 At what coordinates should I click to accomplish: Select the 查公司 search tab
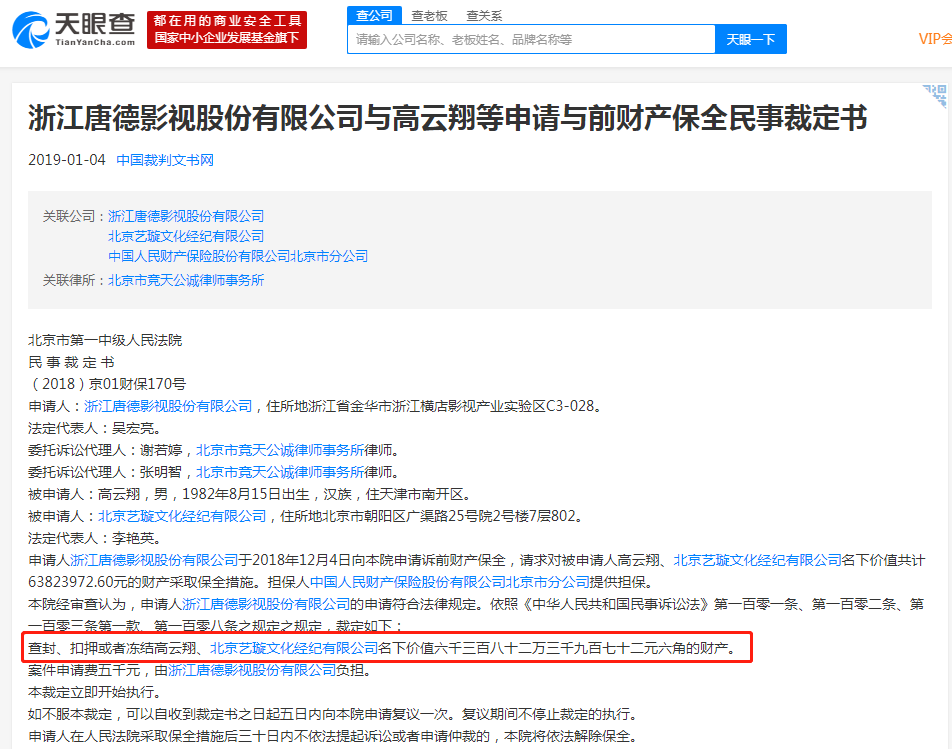(374, 15)
